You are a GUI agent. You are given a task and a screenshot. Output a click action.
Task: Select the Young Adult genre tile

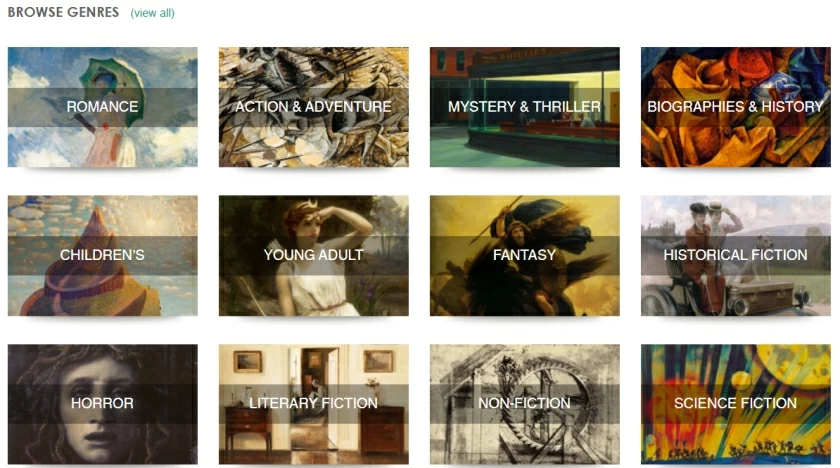pyautogui.click(x=313, y=255)
